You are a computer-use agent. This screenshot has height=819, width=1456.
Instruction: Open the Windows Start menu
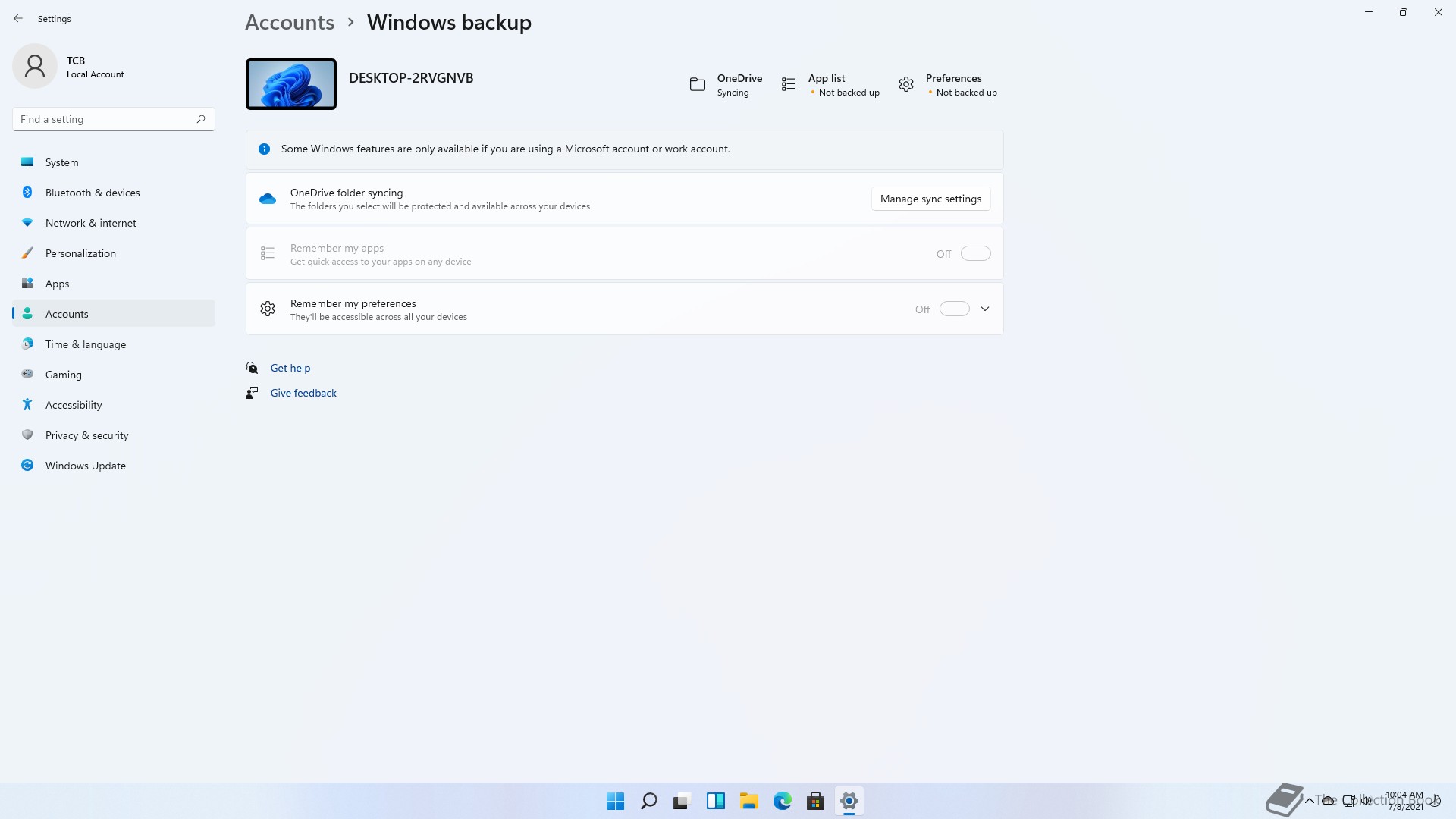point(615,801)
